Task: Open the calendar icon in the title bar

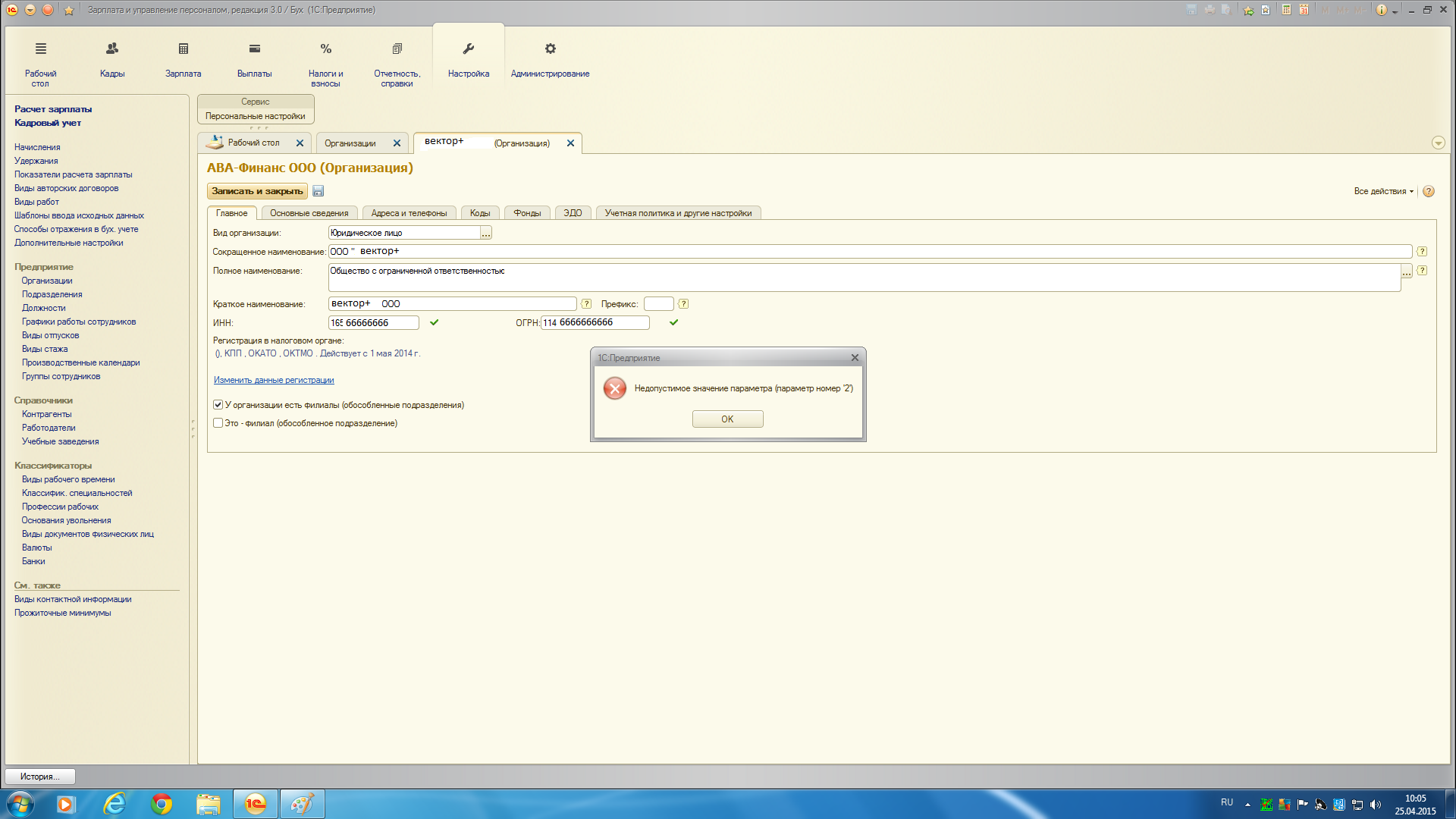Action: (x=1304, y=10)
